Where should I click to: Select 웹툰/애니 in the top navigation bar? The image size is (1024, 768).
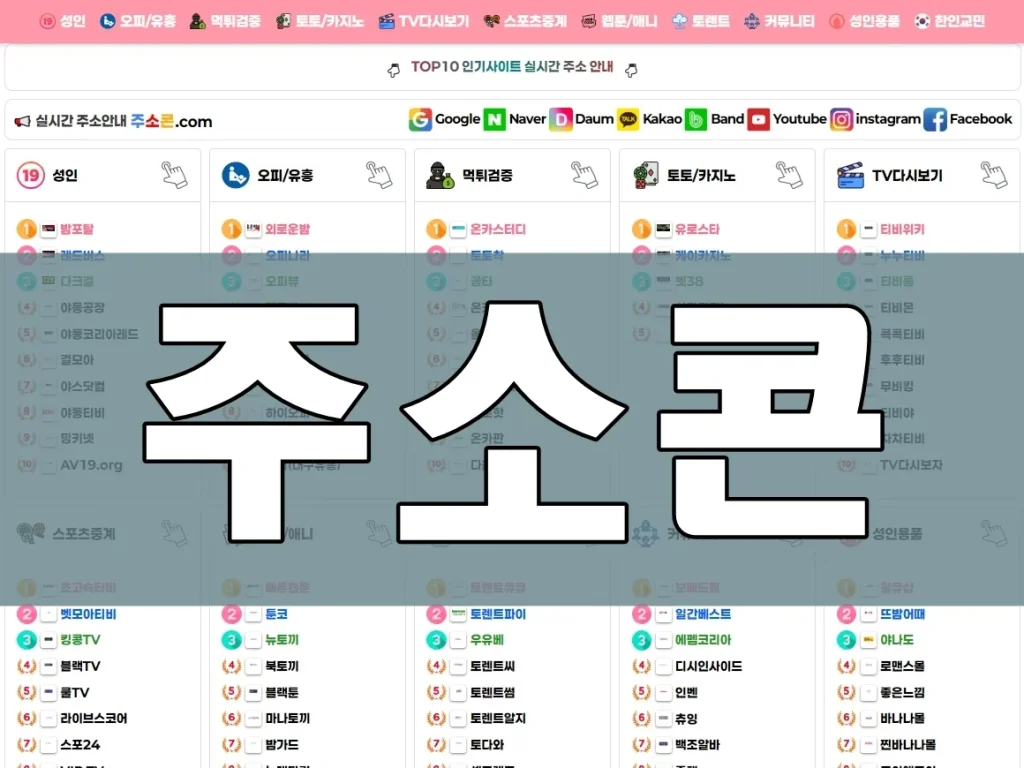point(619,21)
